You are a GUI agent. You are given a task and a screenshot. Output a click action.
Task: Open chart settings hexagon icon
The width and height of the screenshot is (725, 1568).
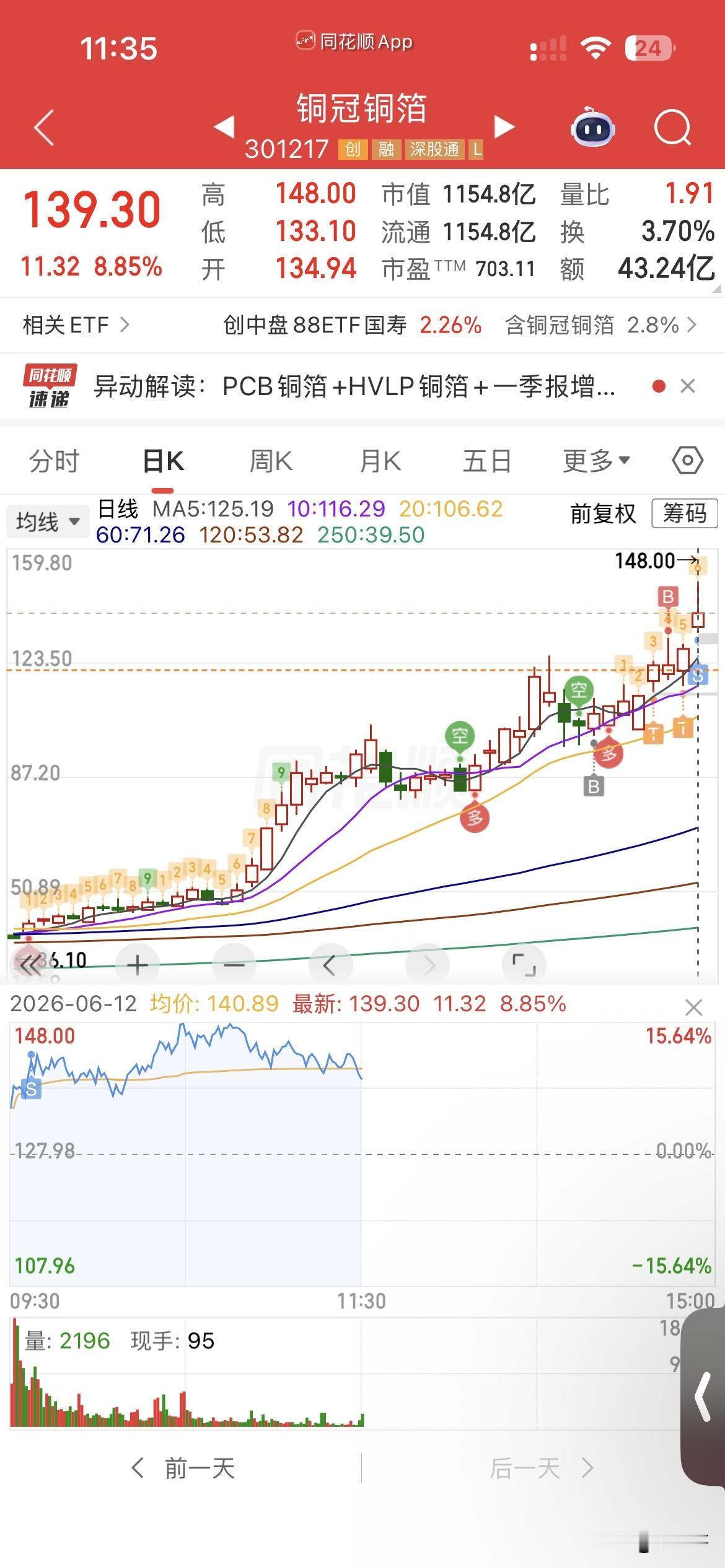687,461
